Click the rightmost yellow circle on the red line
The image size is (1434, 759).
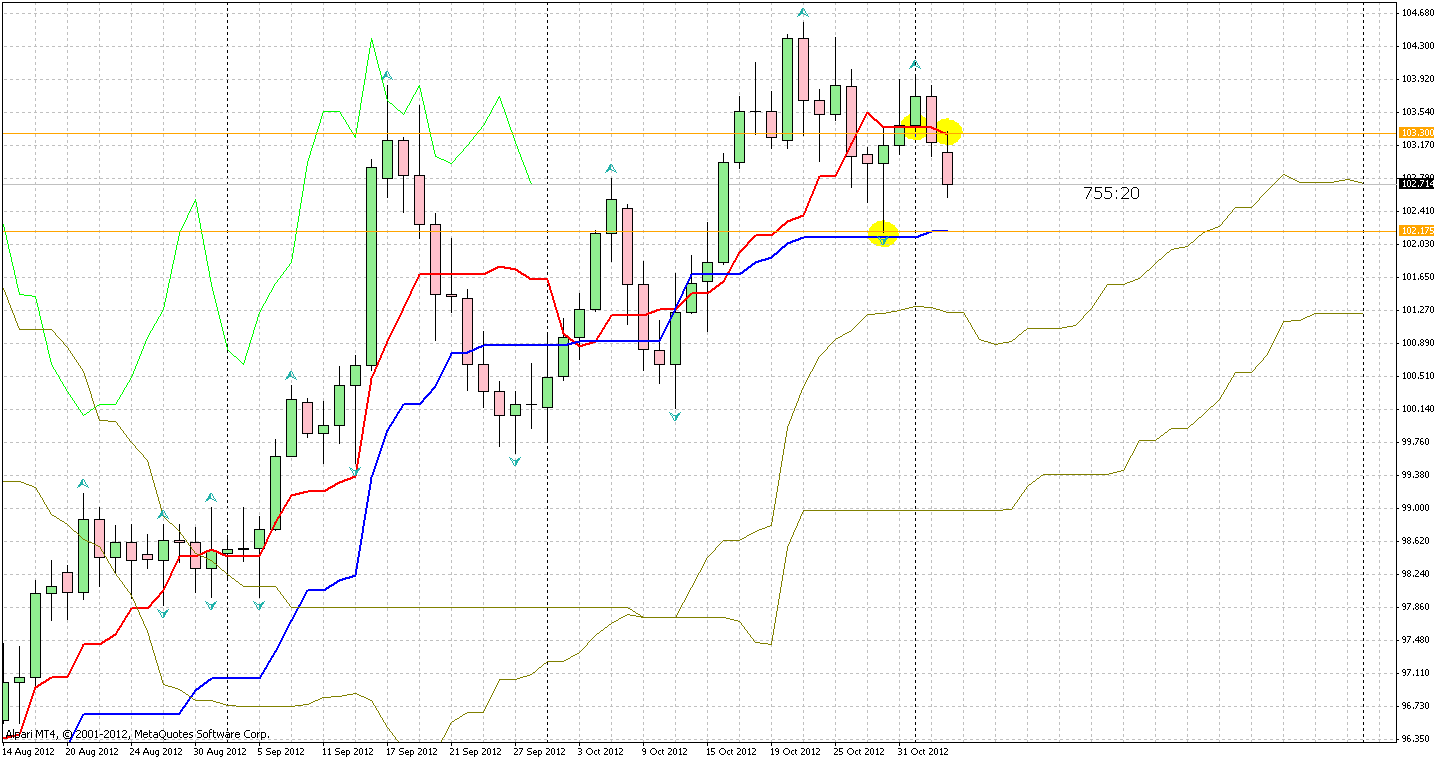point(948,131)
